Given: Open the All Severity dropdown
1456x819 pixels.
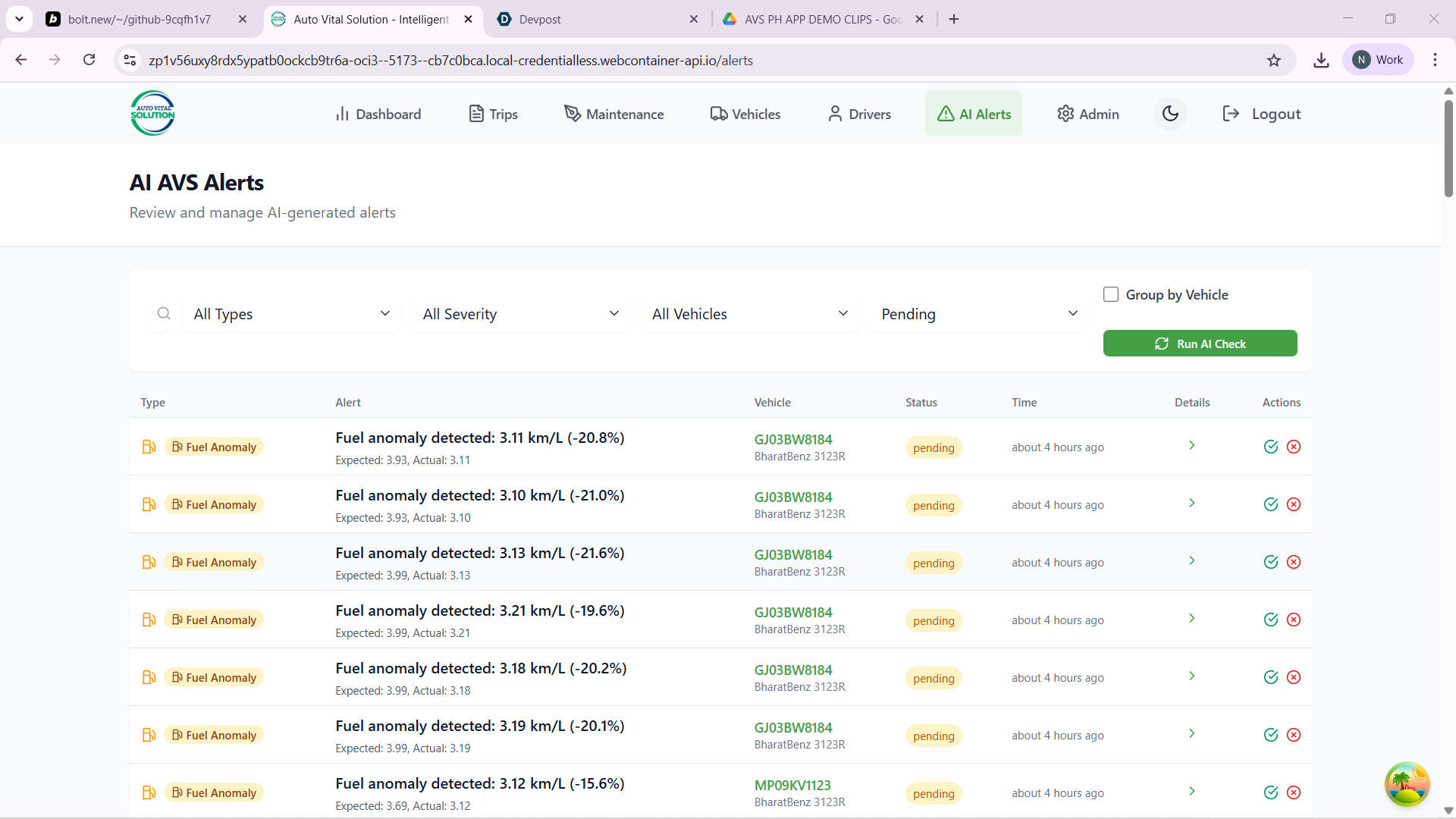Looking at the screenshot, I should click(x=521, y=314).
